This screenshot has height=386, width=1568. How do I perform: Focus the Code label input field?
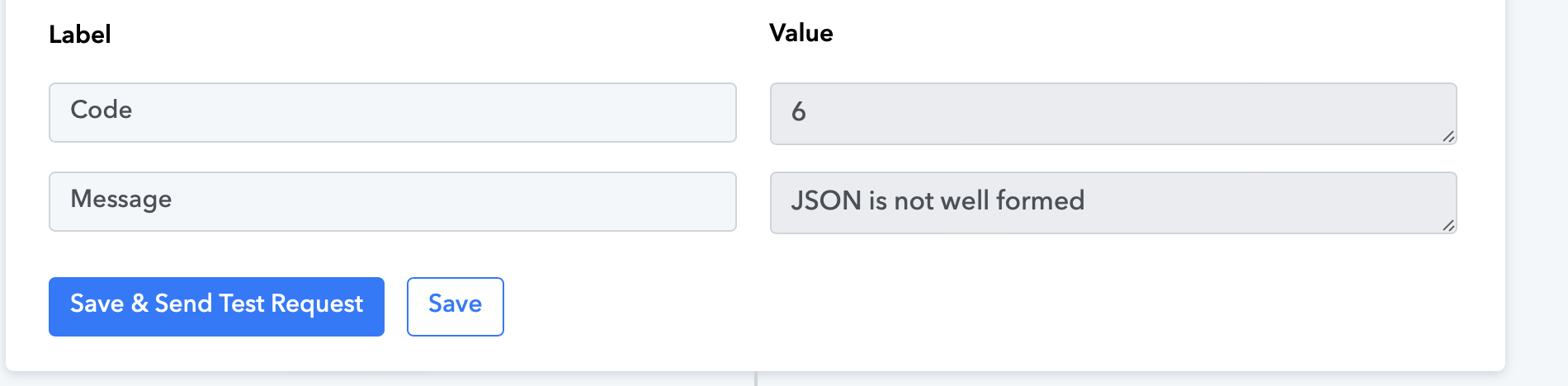point(393,112)
